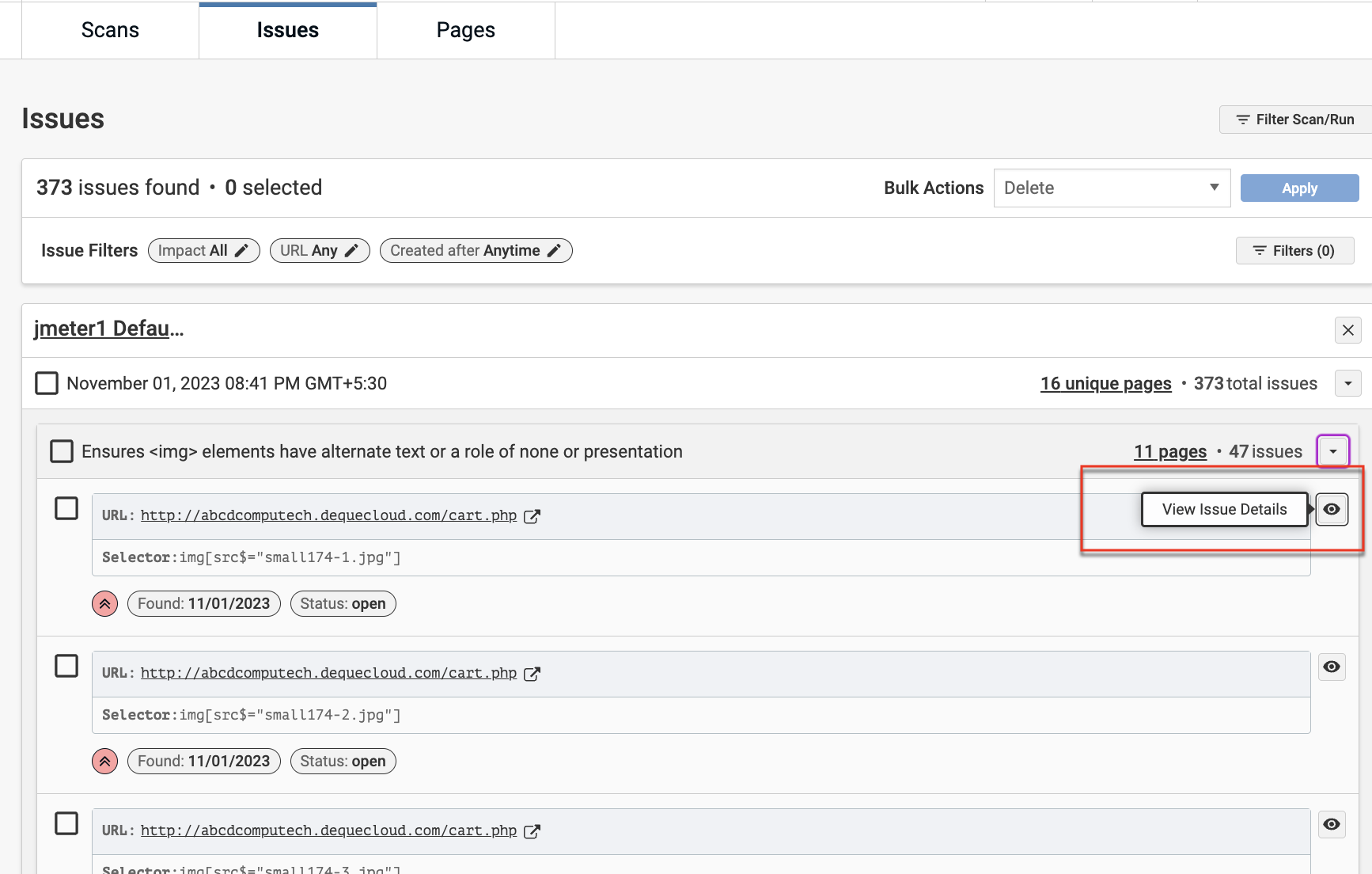The height and width of the screenshot is (874, 1372).
Task: Tick checkbox for first cart.php issue
Action: point(66,508)
